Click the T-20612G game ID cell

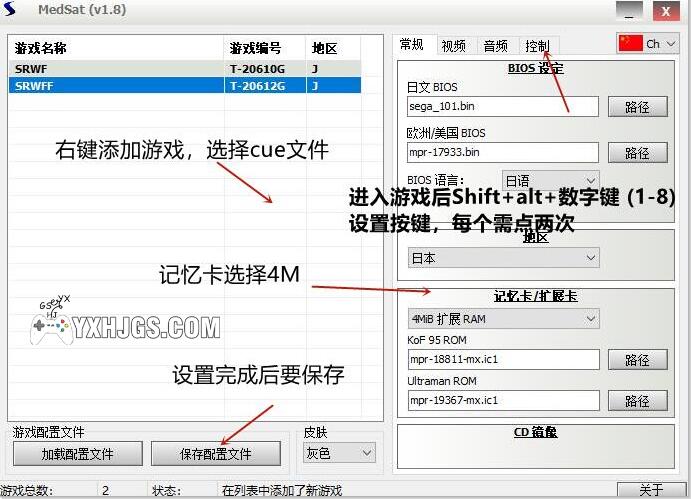tap(257, 86)
